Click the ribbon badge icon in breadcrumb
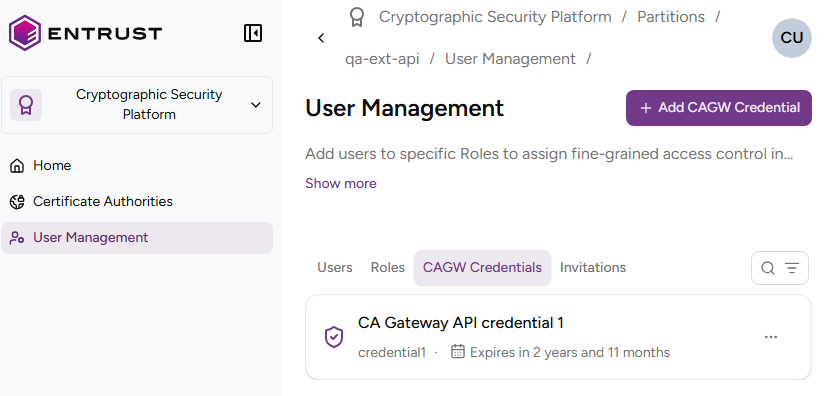This screenshot has height=396, width=828. tap(357, 17)
